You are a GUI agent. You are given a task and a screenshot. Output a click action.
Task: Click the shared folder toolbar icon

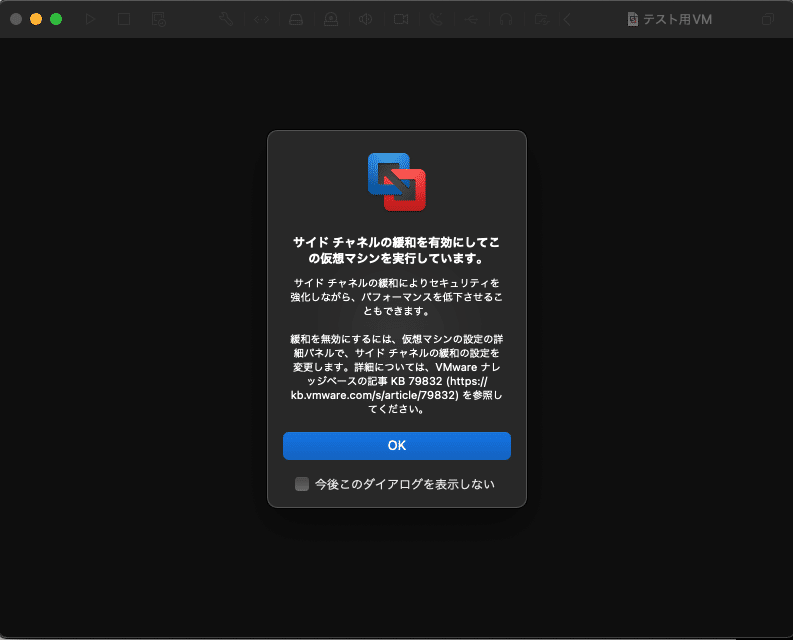click(542, 19)
